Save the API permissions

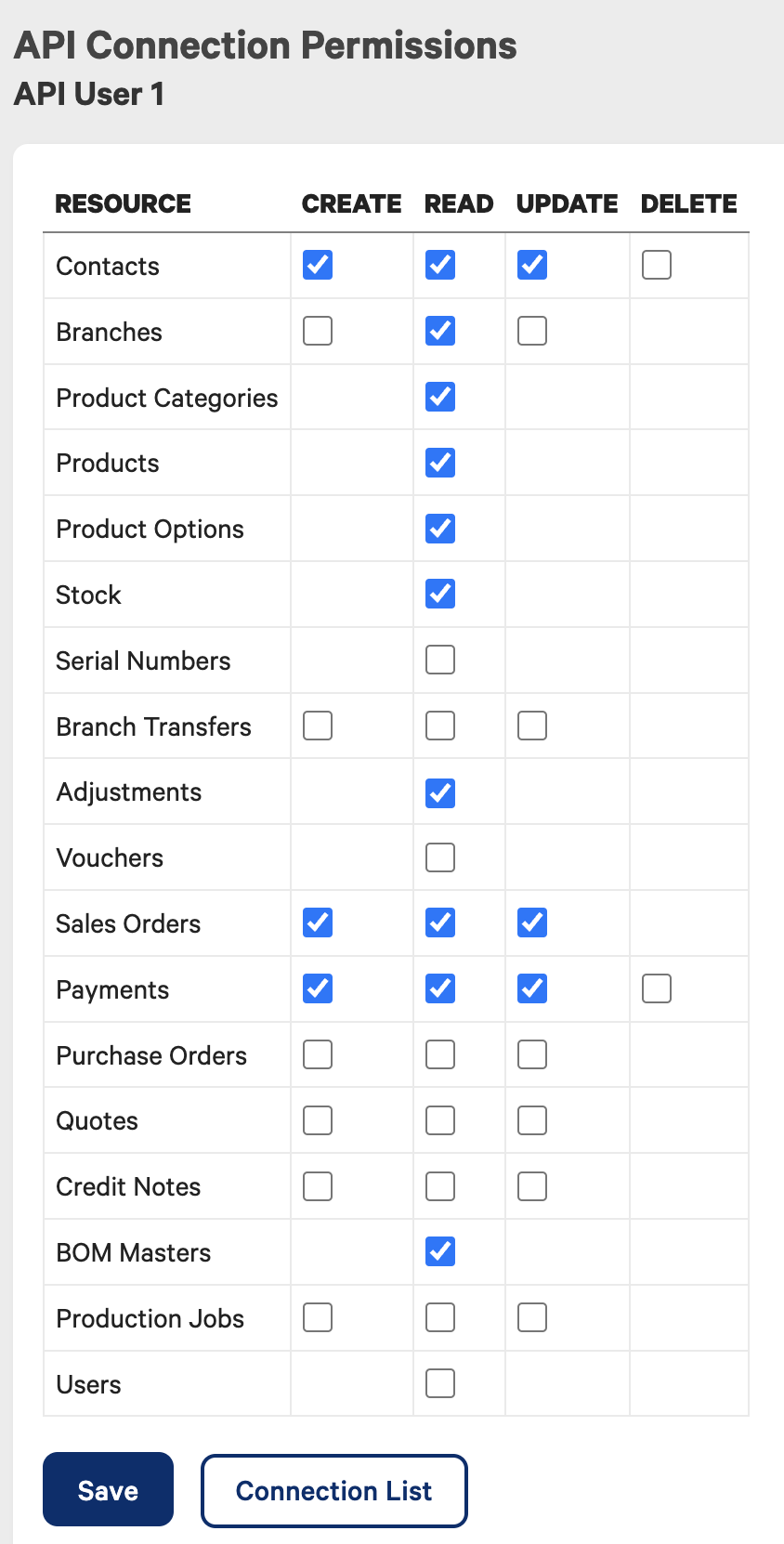[108, 1489]
